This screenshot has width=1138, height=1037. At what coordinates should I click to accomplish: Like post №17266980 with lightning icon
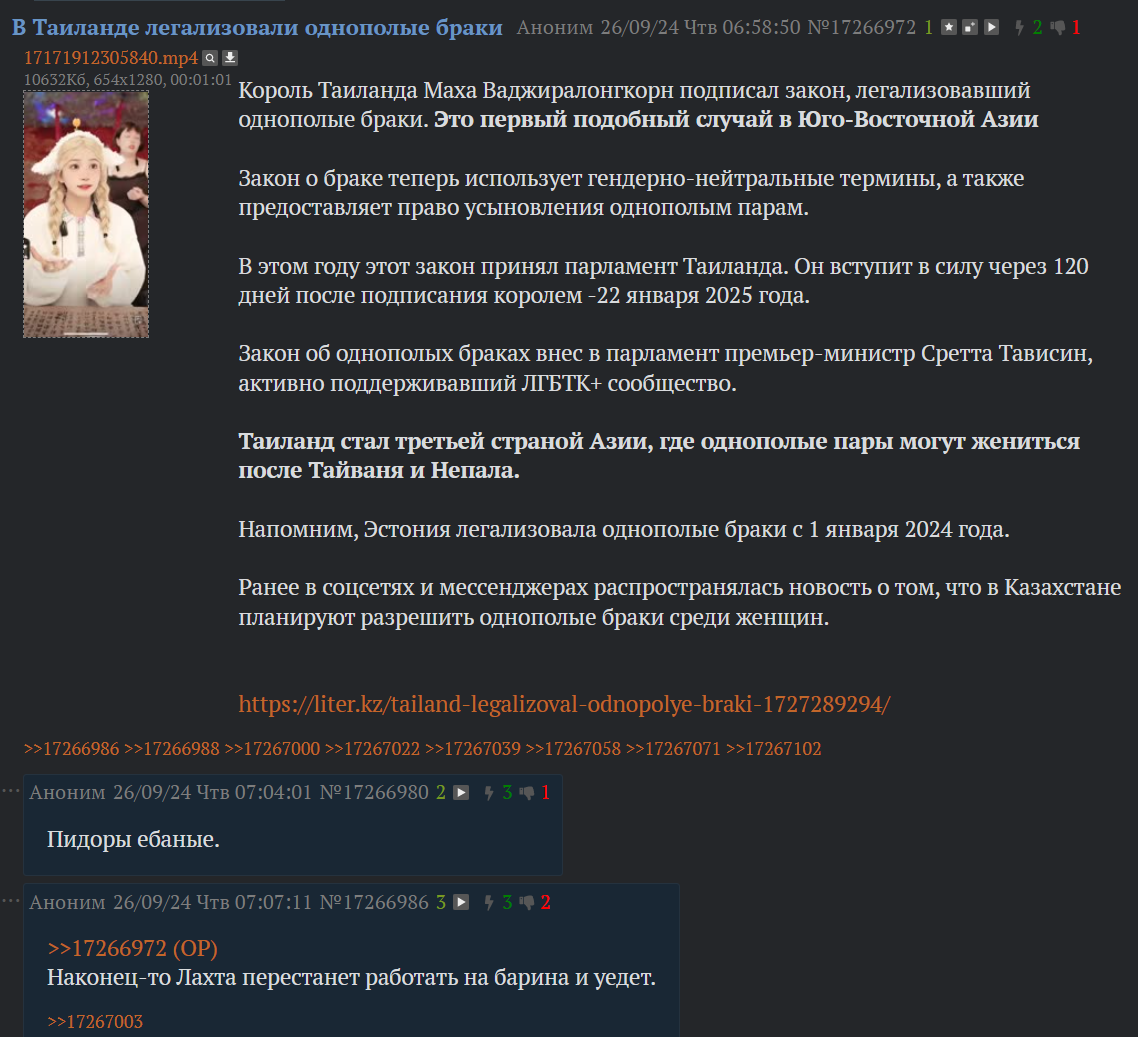point(488,793)
